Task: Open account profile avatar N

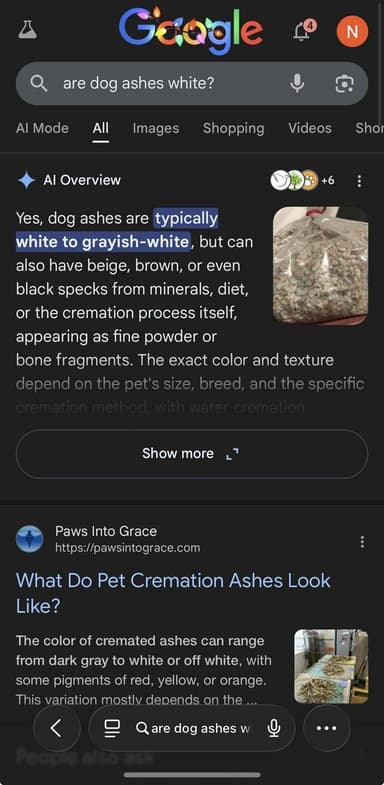Action: click(x=352, y=32)
